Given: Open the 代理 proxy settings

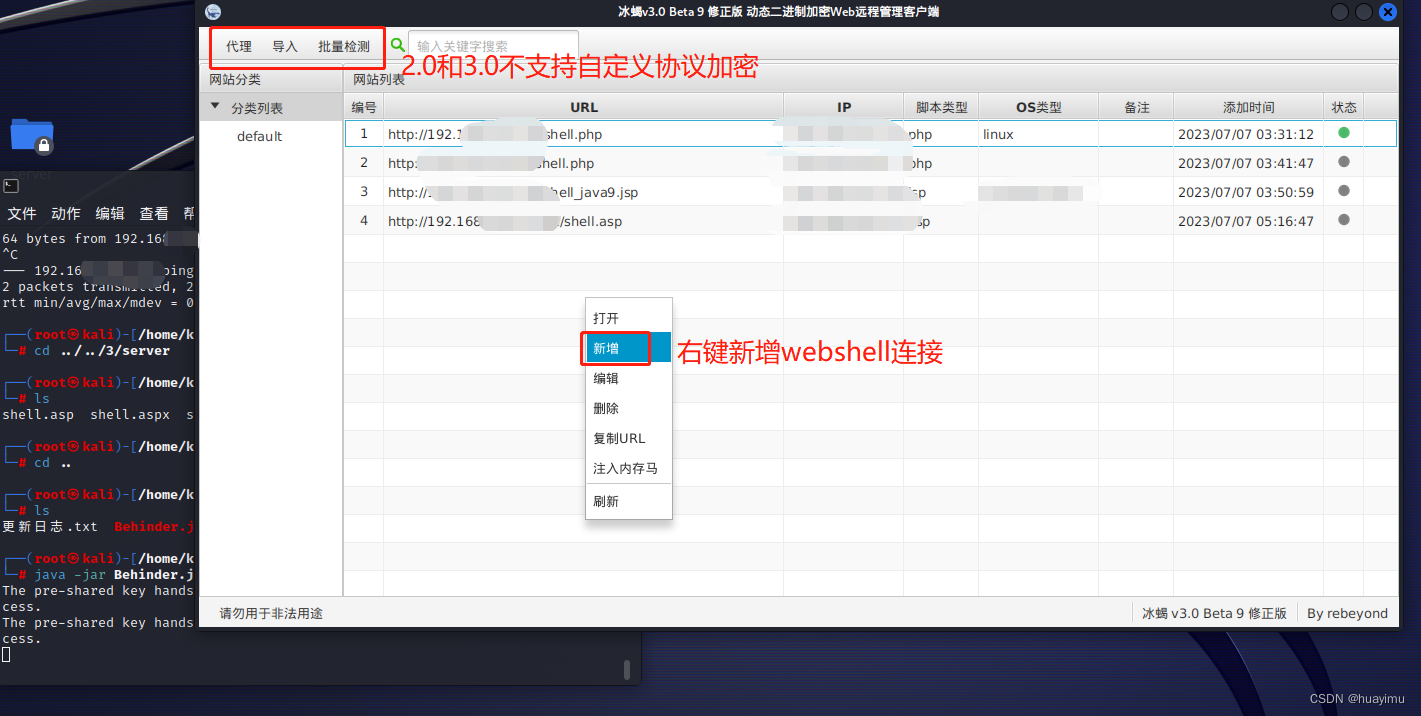Looking at the screenshot, I should click(238, 45).
